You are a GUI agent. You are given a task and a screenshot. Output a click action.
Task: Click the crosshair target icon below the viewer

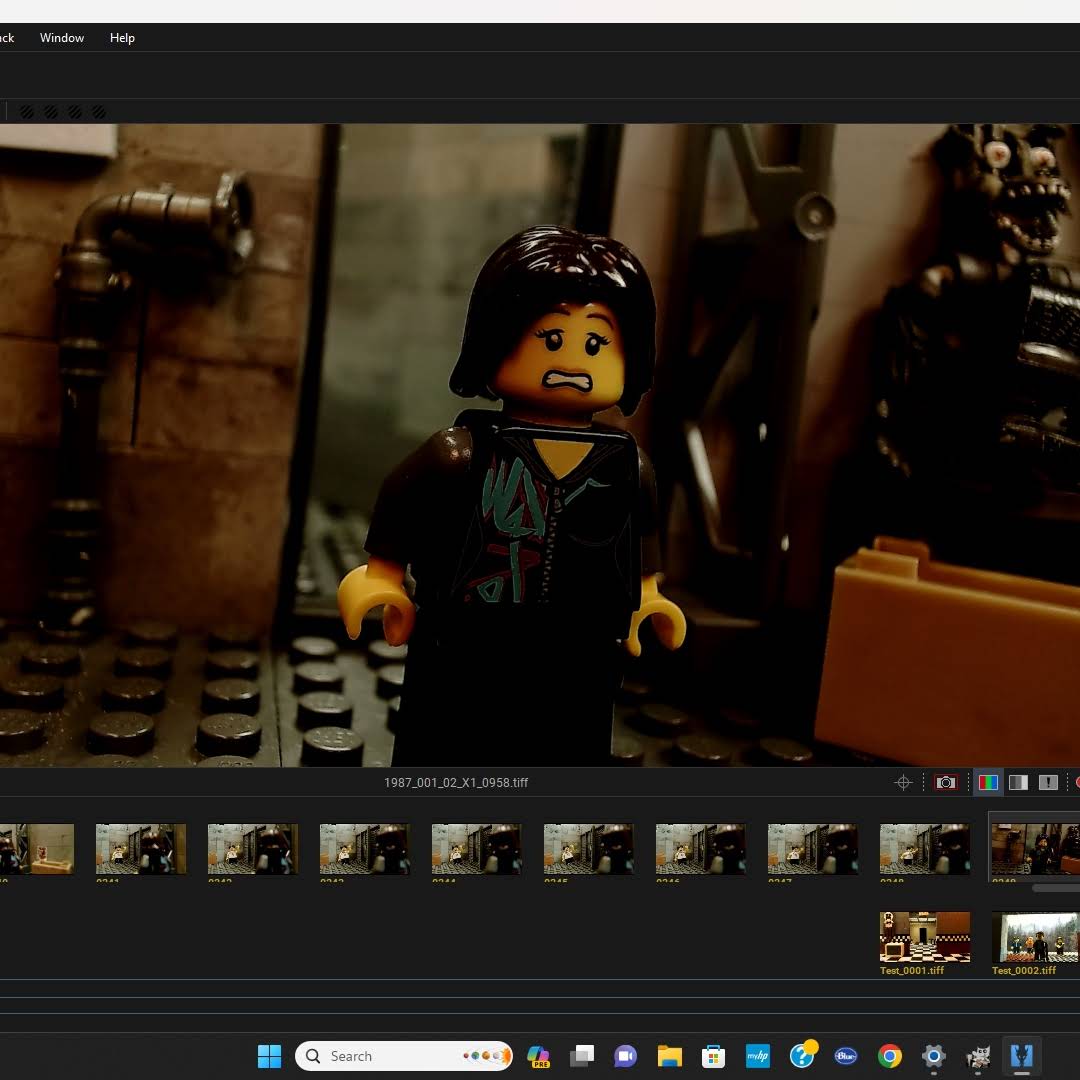pos(903,783)
